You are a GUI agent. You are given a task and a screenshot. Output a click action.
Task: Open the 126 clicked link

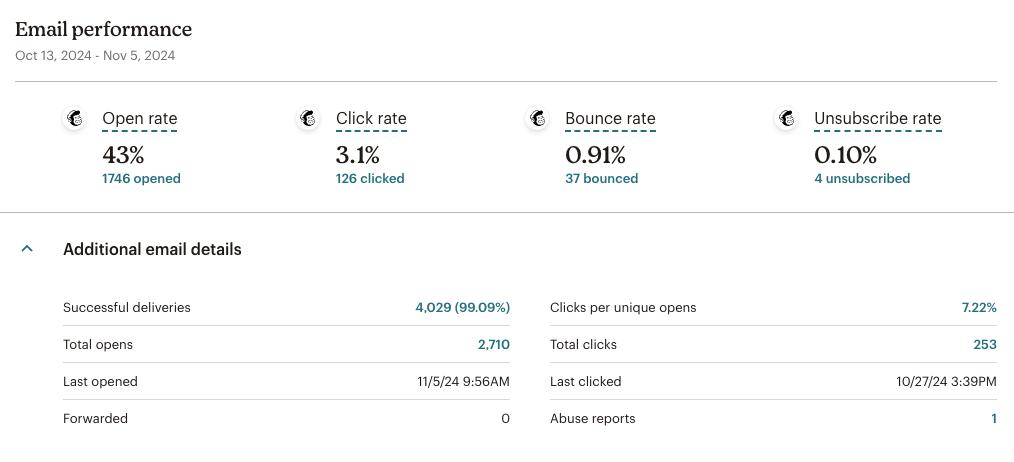(370, 178)
